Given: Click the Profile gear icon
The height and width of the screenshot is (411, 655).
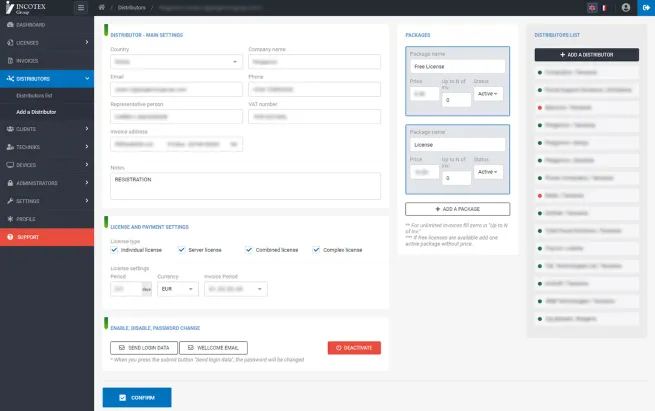Looking at the screenshot, I should (x=10, y=219).
